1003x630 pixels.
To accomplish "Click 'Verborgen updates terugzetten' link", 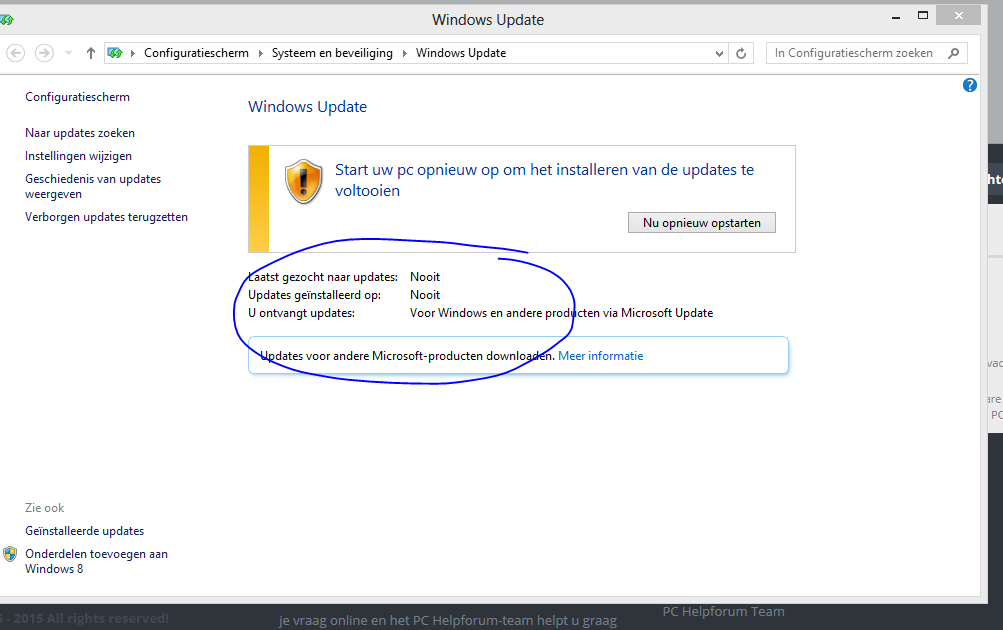I will [x=106, y=217].
